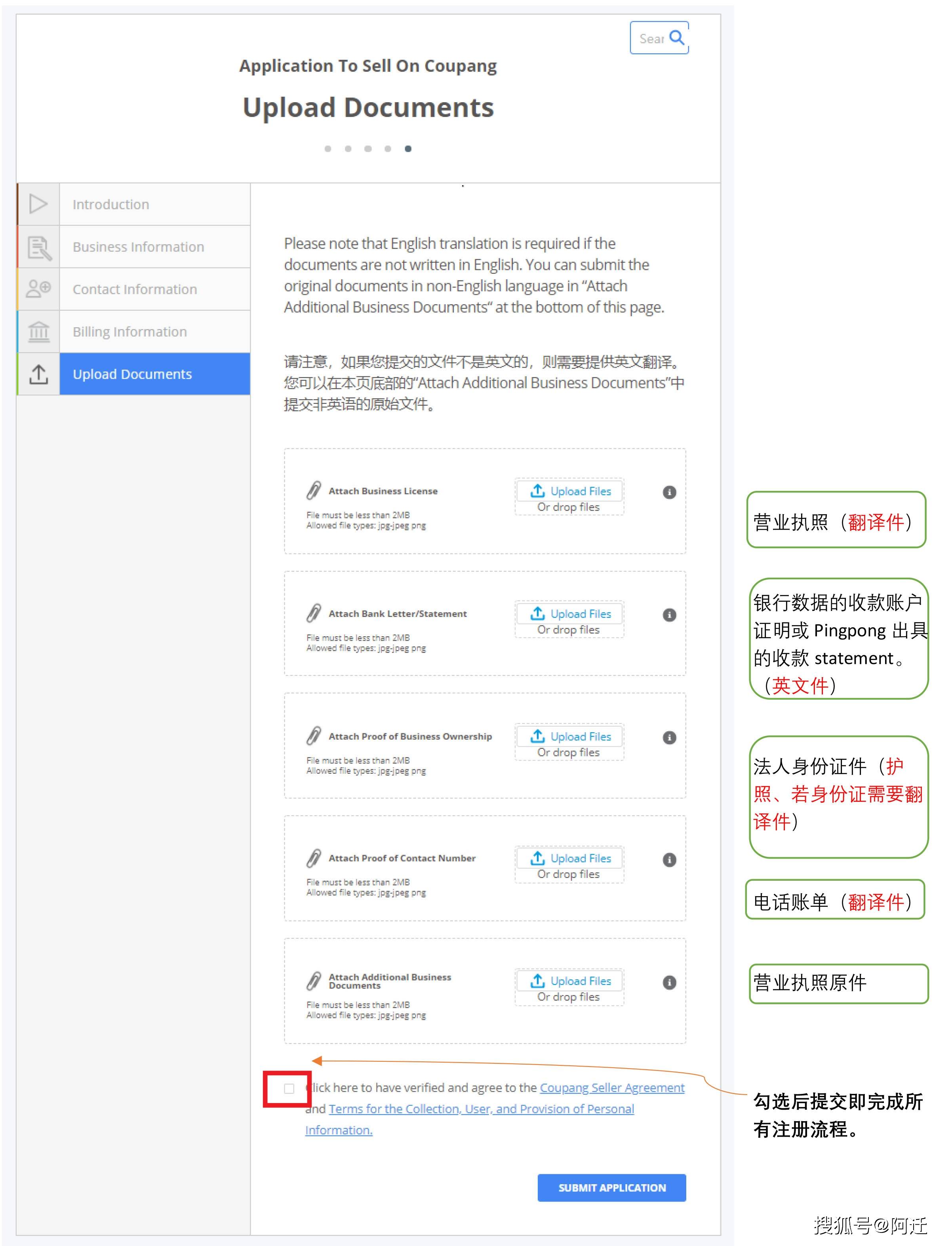This screenshot has height=1246, width=952.
Task: Click 'Or drop files' under Proof of Contact Number
Action: tap(568, 874)
